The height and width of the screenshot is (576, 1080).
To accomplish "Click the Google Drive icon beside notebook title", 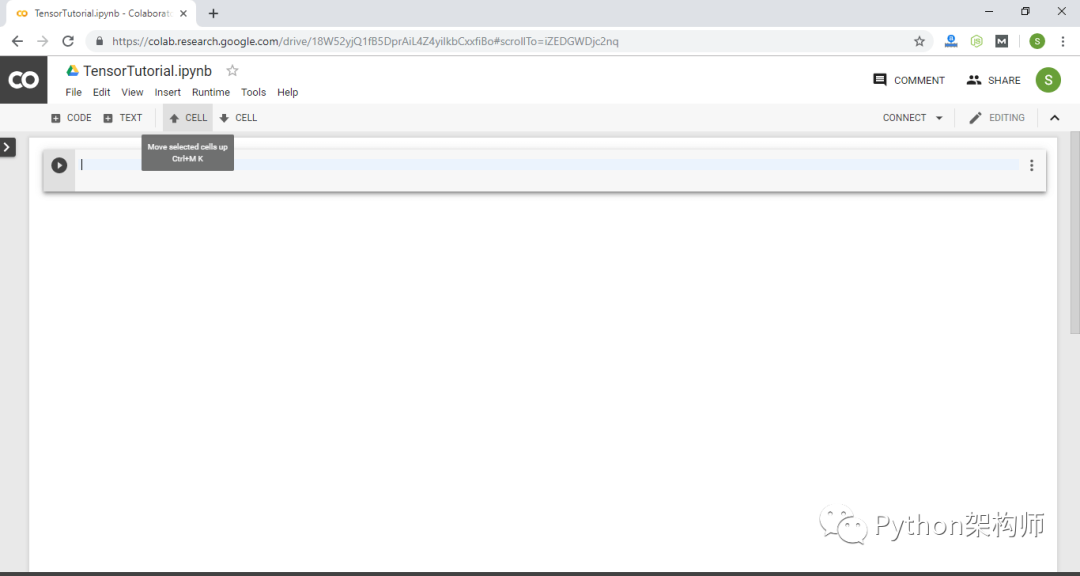I will [72, 71].
